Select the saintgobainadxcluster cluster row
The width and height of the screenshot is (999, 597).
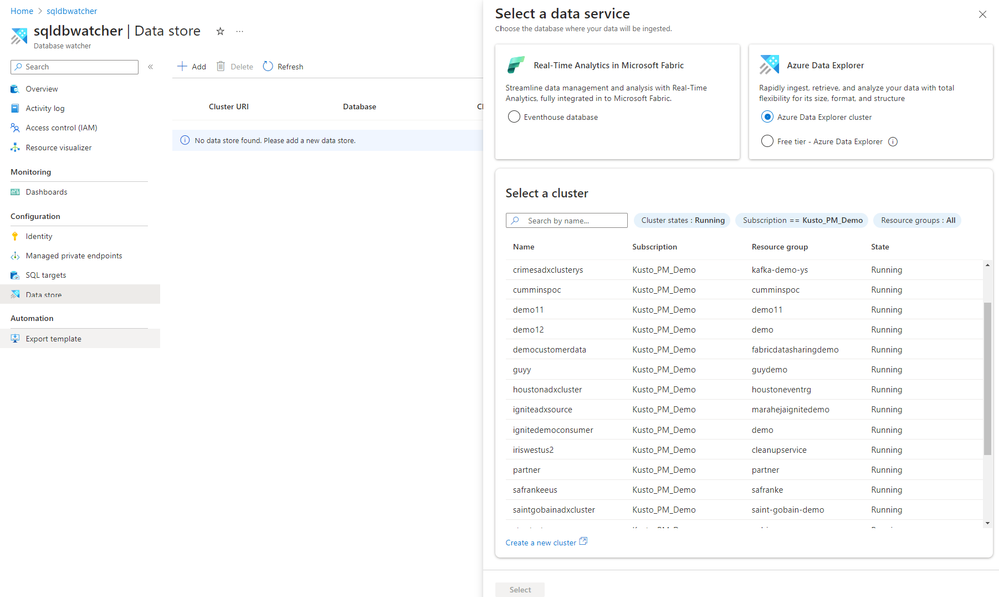pos(744,510)
